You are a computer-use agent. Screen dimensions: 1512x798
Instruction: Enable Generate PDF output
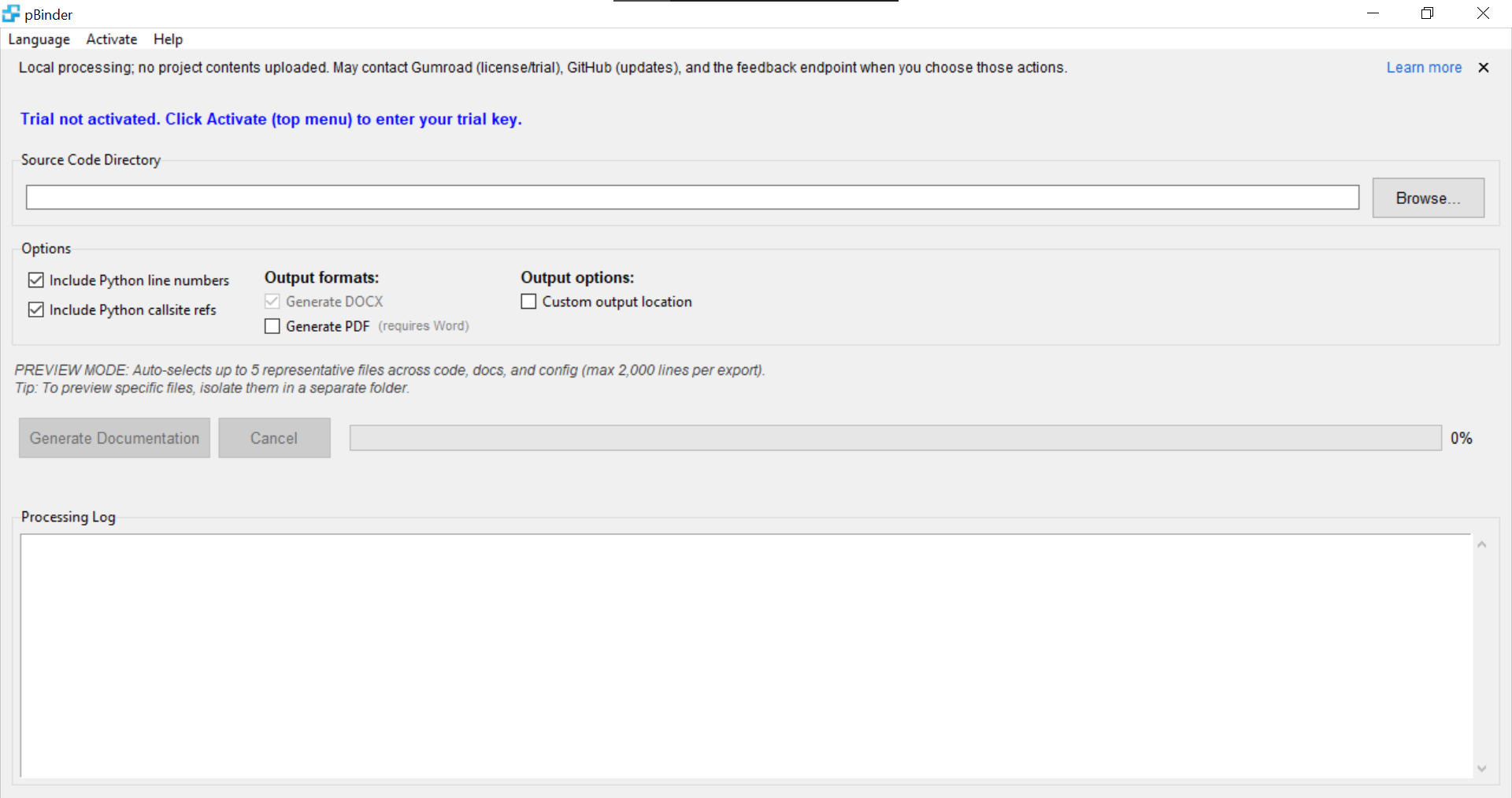[272, 325]
